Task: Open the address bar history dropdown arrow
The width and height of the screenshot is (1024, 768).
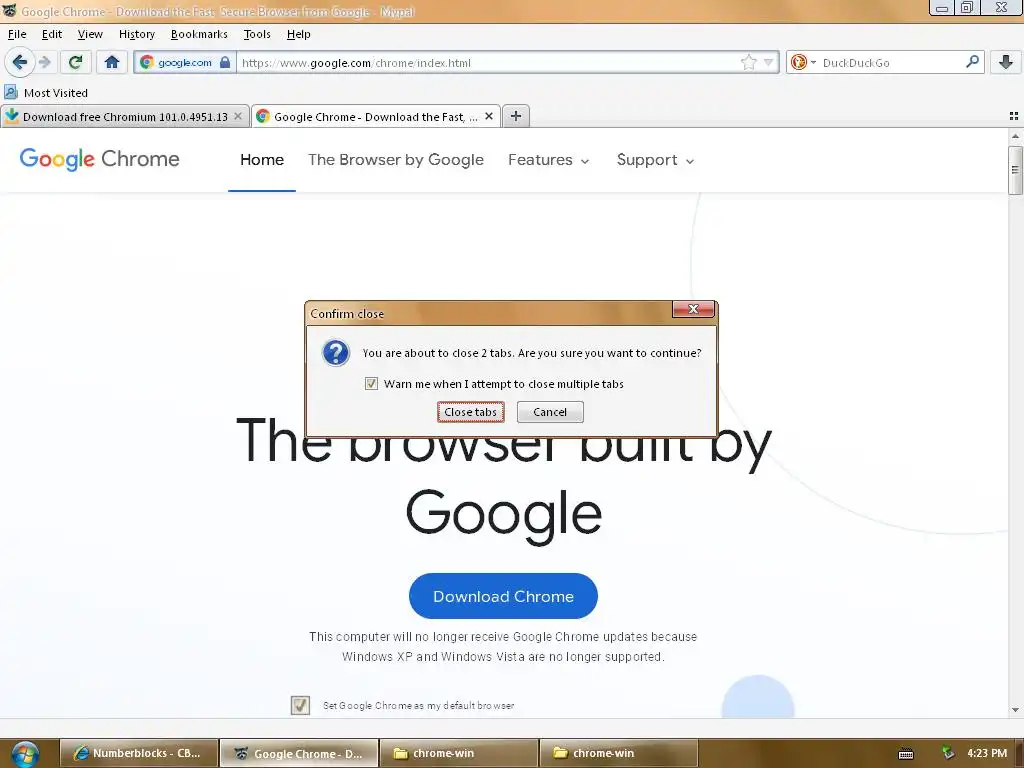Action: point(769,63)
